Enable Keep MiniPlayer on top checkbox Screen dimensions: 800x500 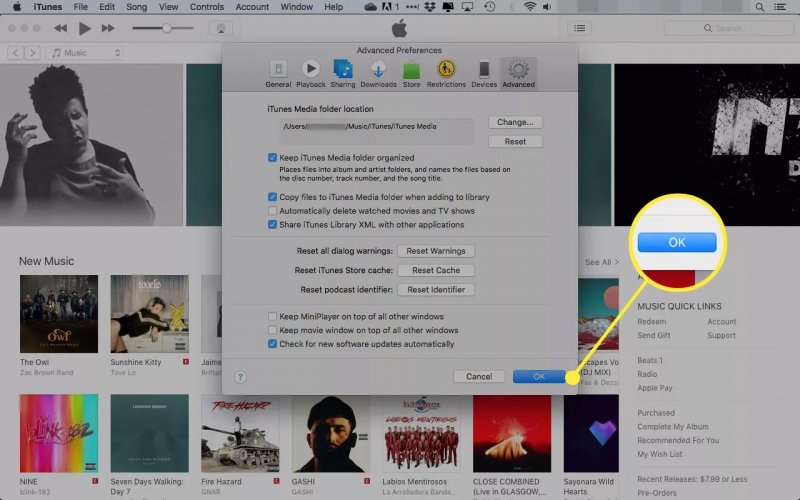272,316
